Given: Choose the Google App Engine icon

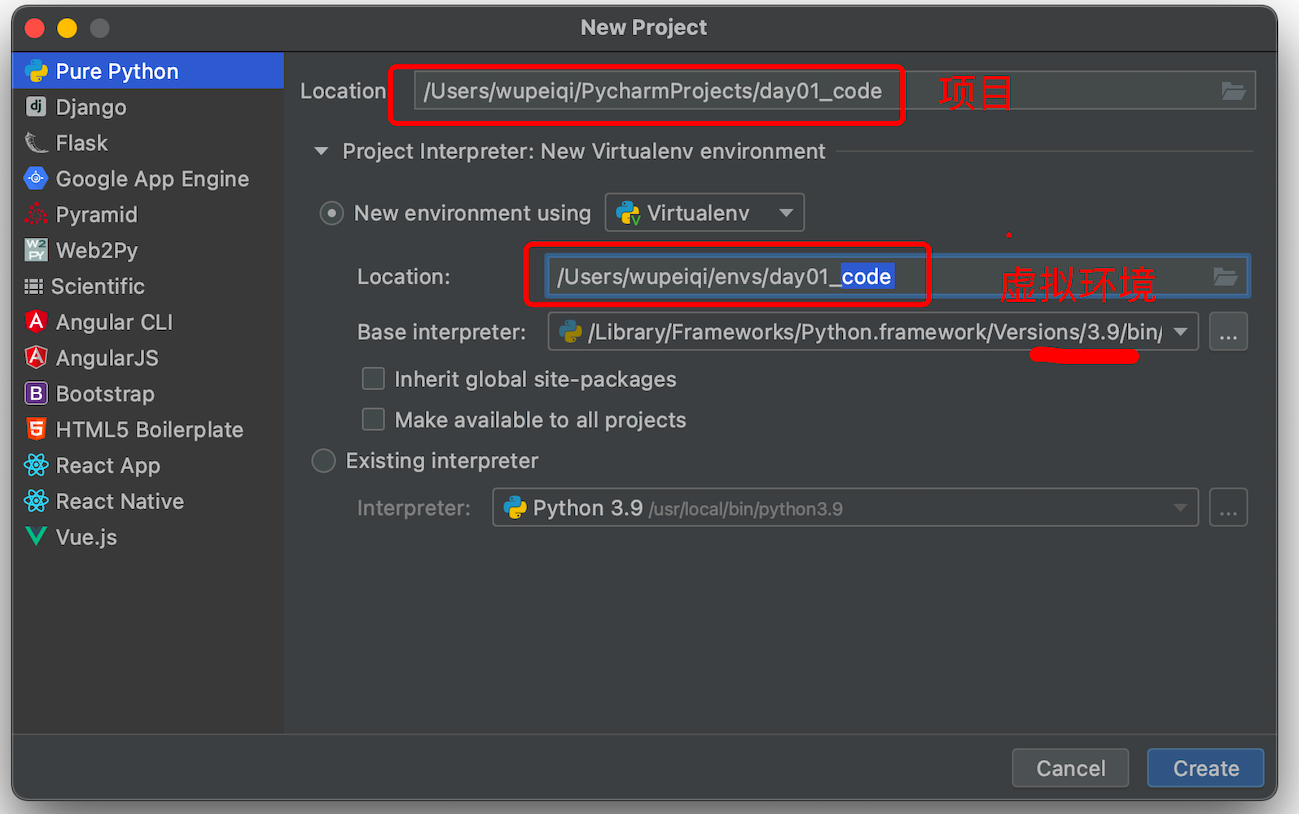Looking at the screenshot, I should [36, 179].
